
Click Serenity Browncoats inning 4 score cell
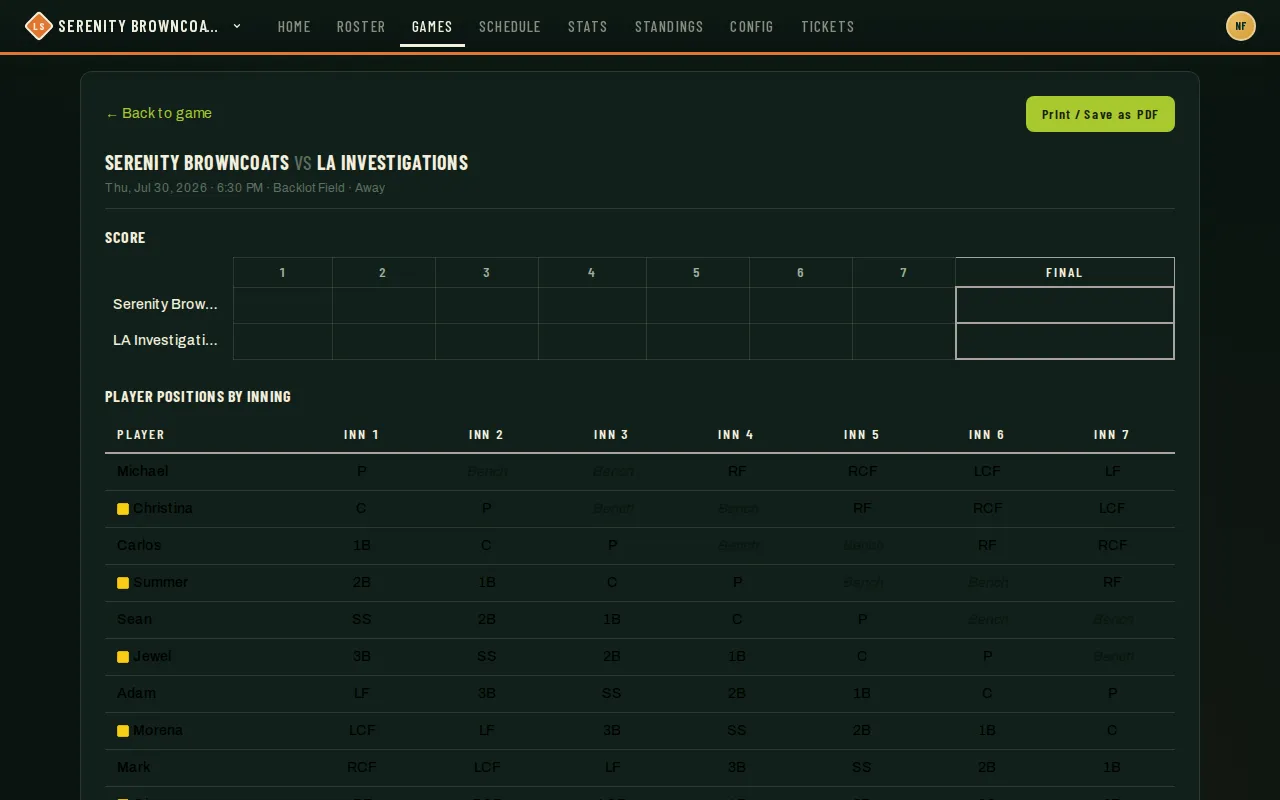pyautogui.click(x=592, y=305)
